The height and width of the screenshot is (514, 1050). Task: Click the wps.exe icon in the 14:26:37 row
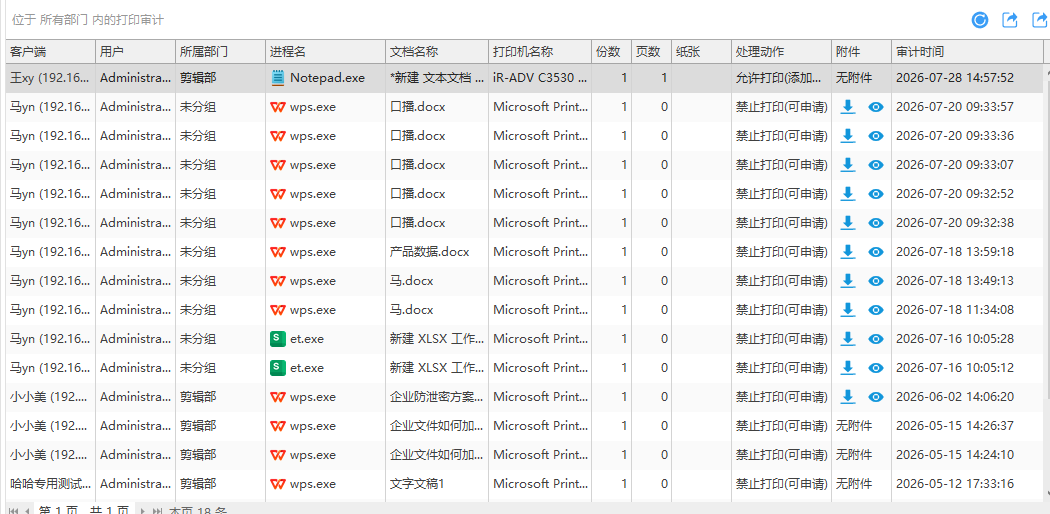point(277,426)
